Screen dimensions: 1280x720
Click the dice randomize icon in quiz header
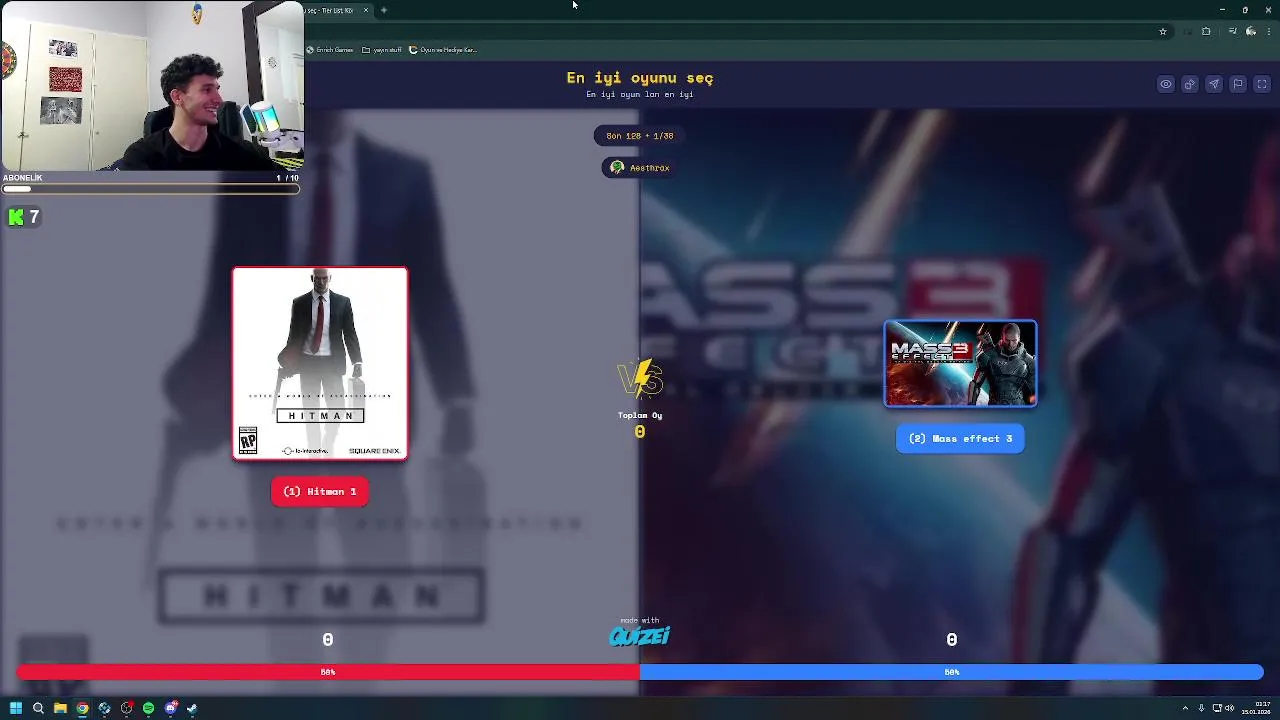coord(1190,84)
